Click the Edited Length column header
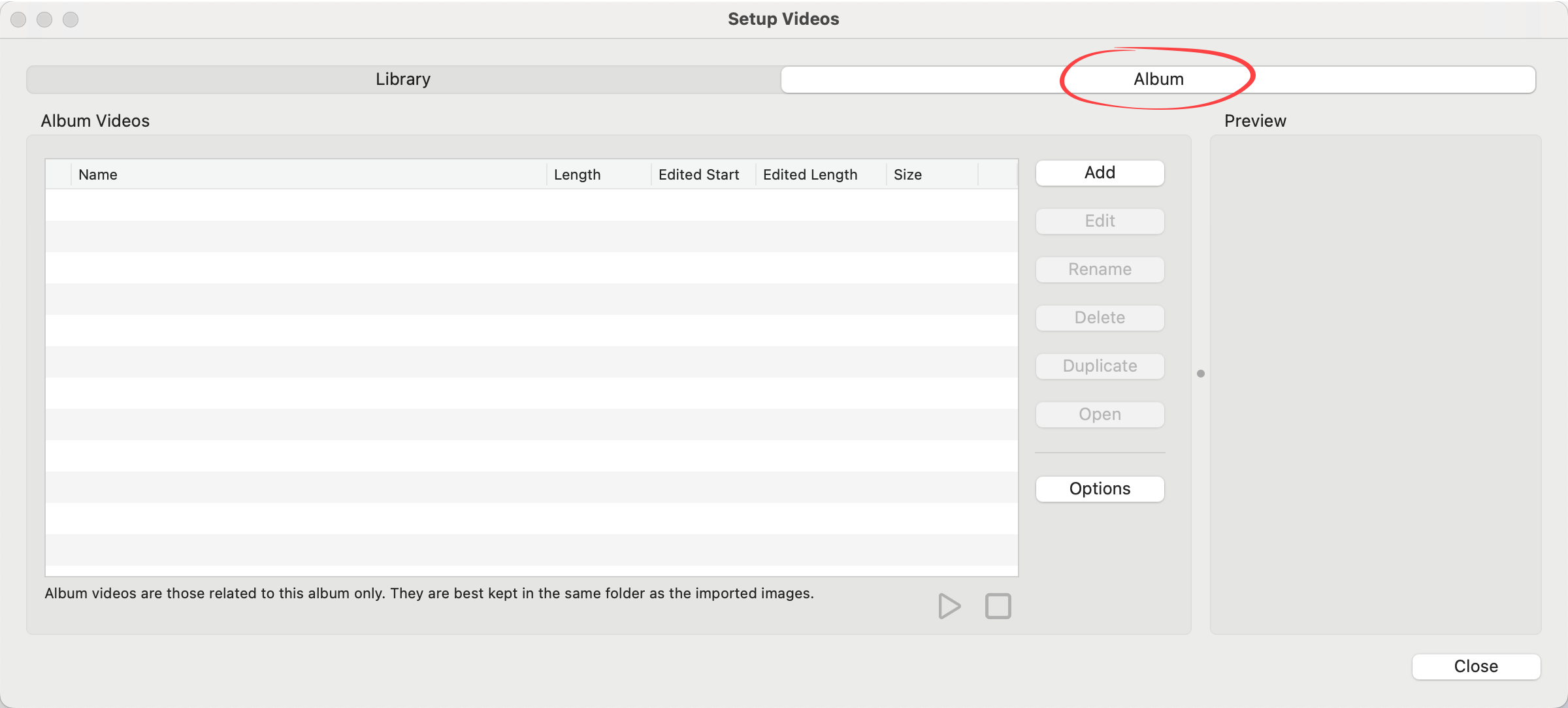This screenshot has height=708, width=1568. (x=820, y=174)
